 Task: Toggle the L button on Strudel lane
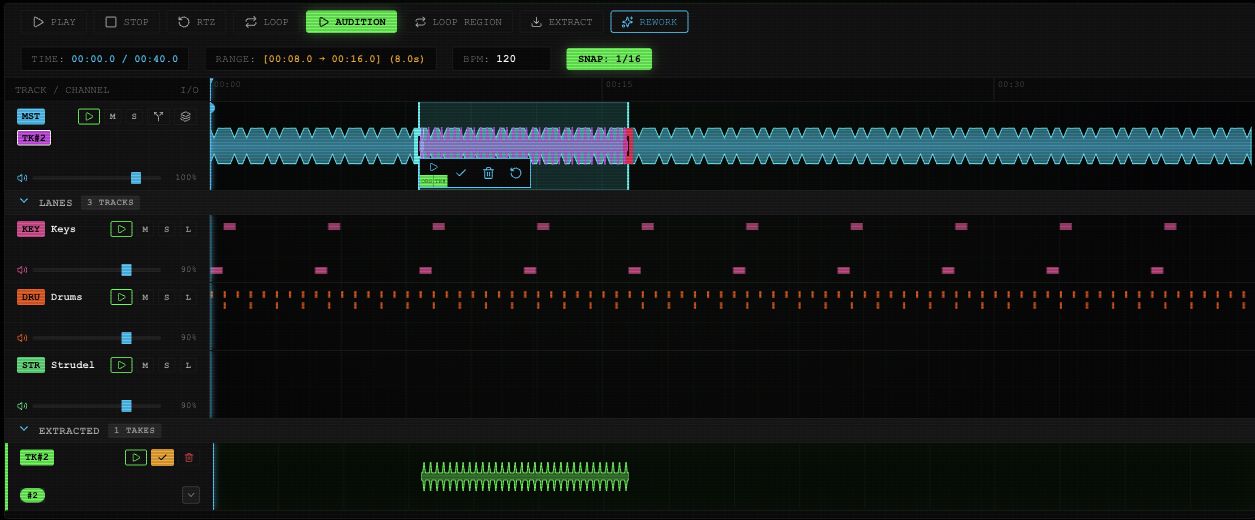tap(188, 365)
